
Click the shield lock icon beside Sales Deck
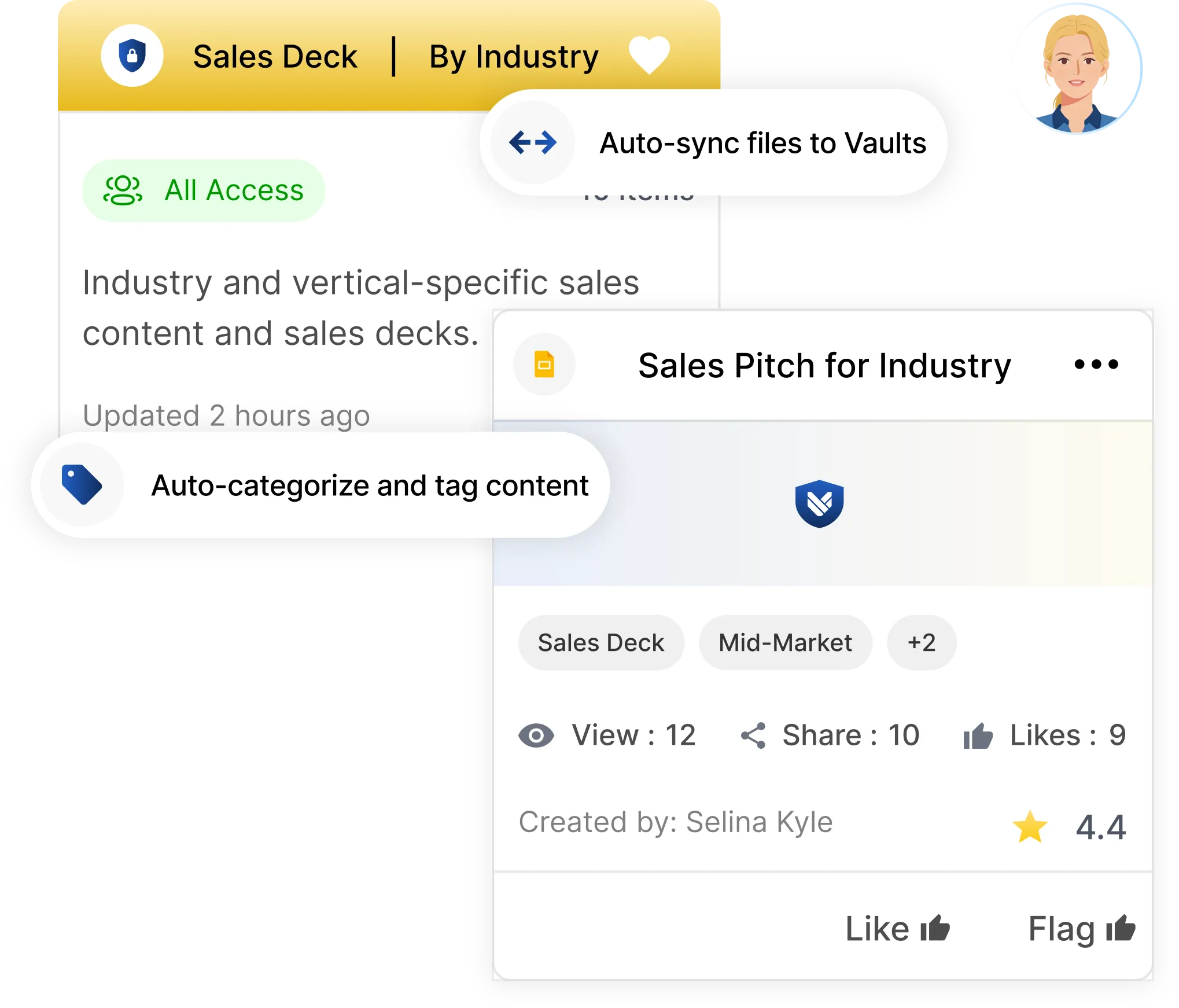(132, 56)
